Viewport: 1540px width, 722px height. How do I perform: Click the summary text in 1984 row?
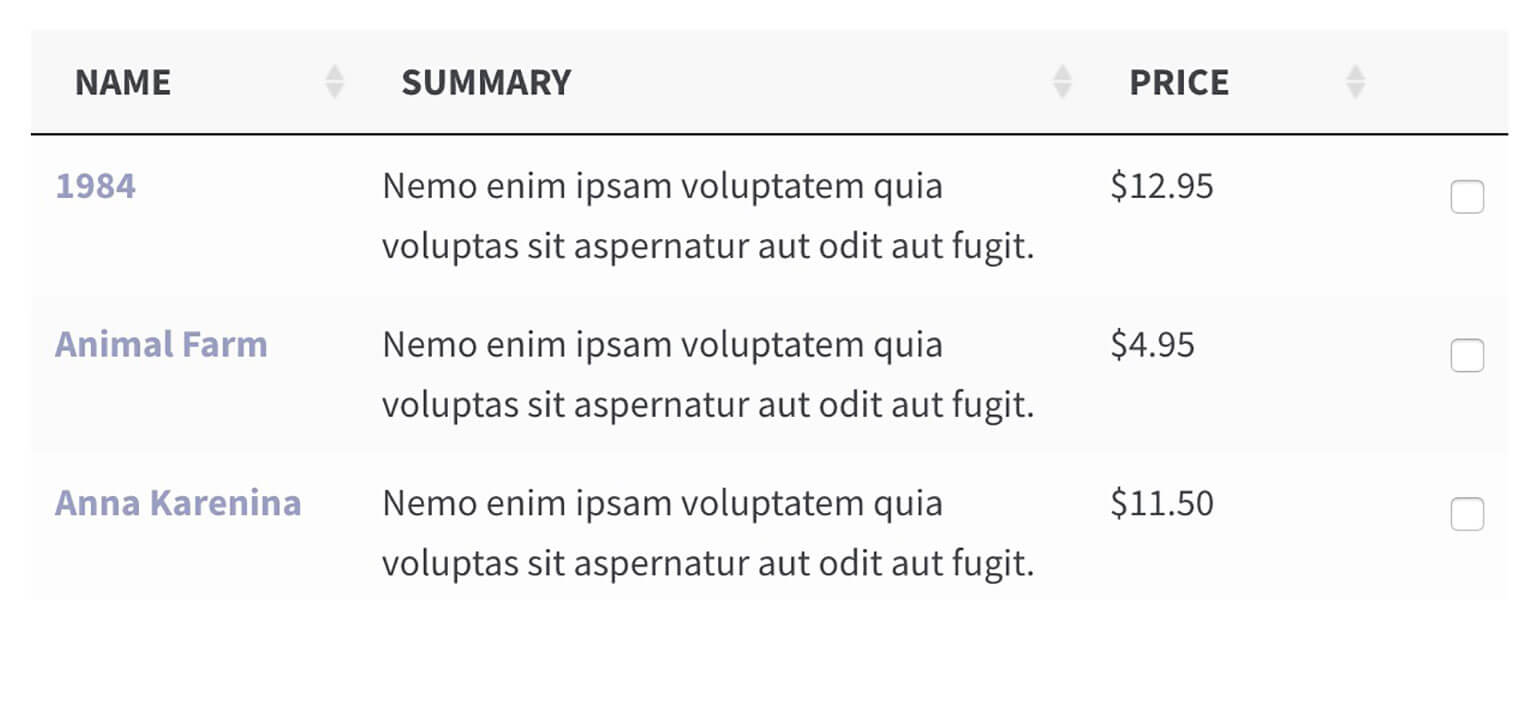(707, 216)
